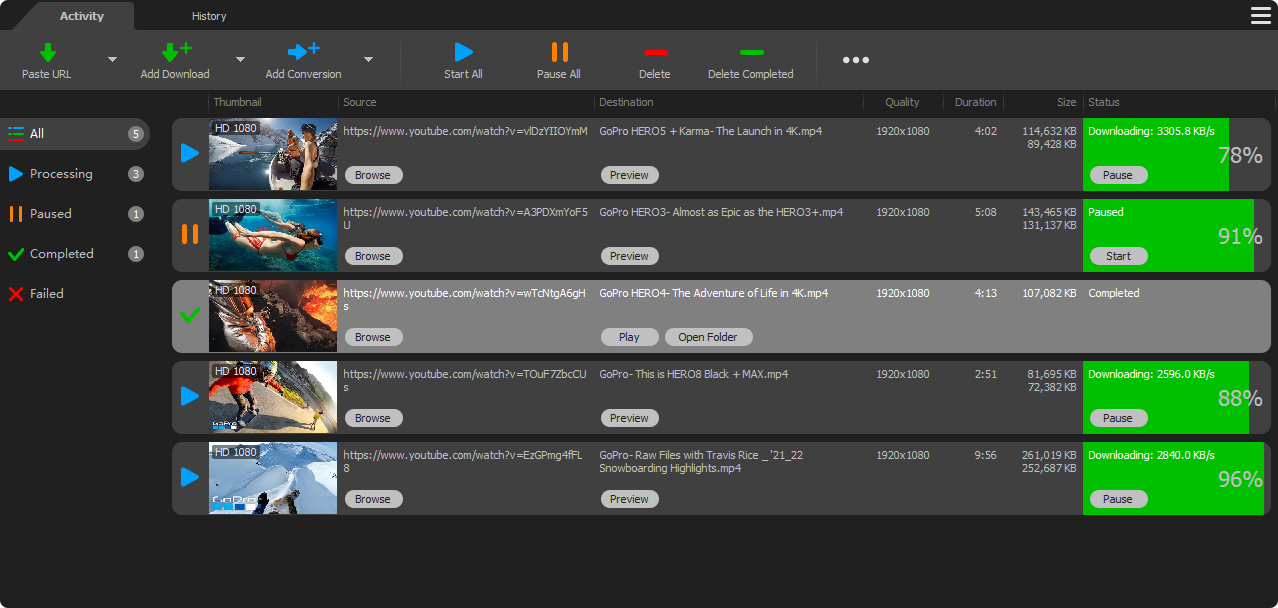Click the Delete Completed green icon

click(x=751, y=52)
